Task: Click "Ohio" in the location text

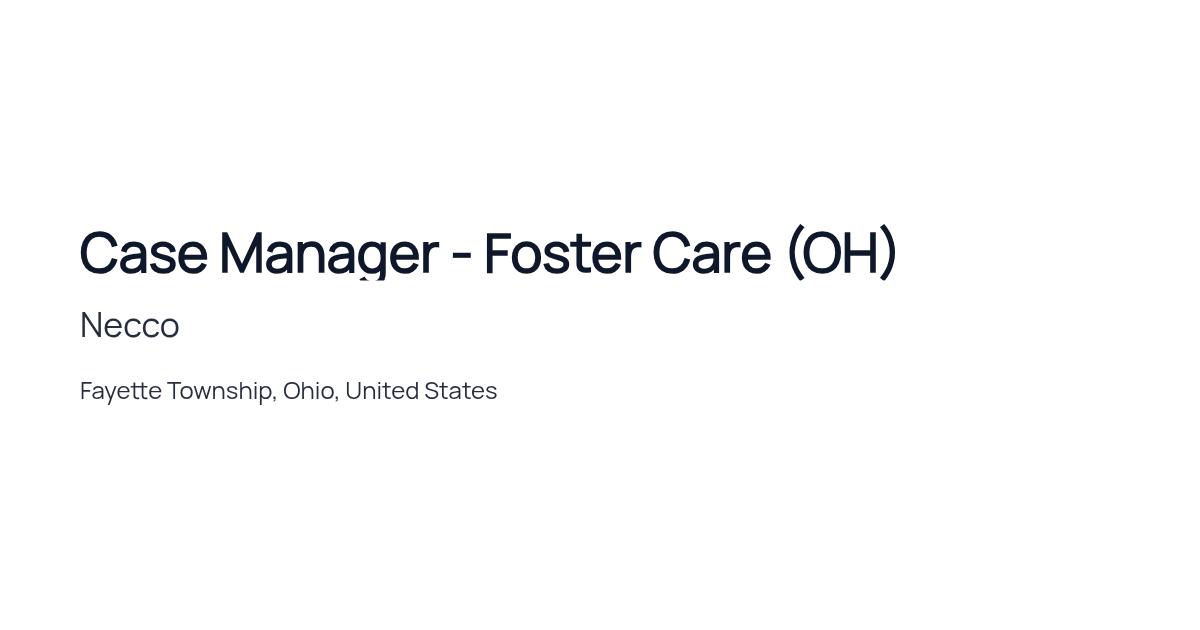Action: click(308, 390)
